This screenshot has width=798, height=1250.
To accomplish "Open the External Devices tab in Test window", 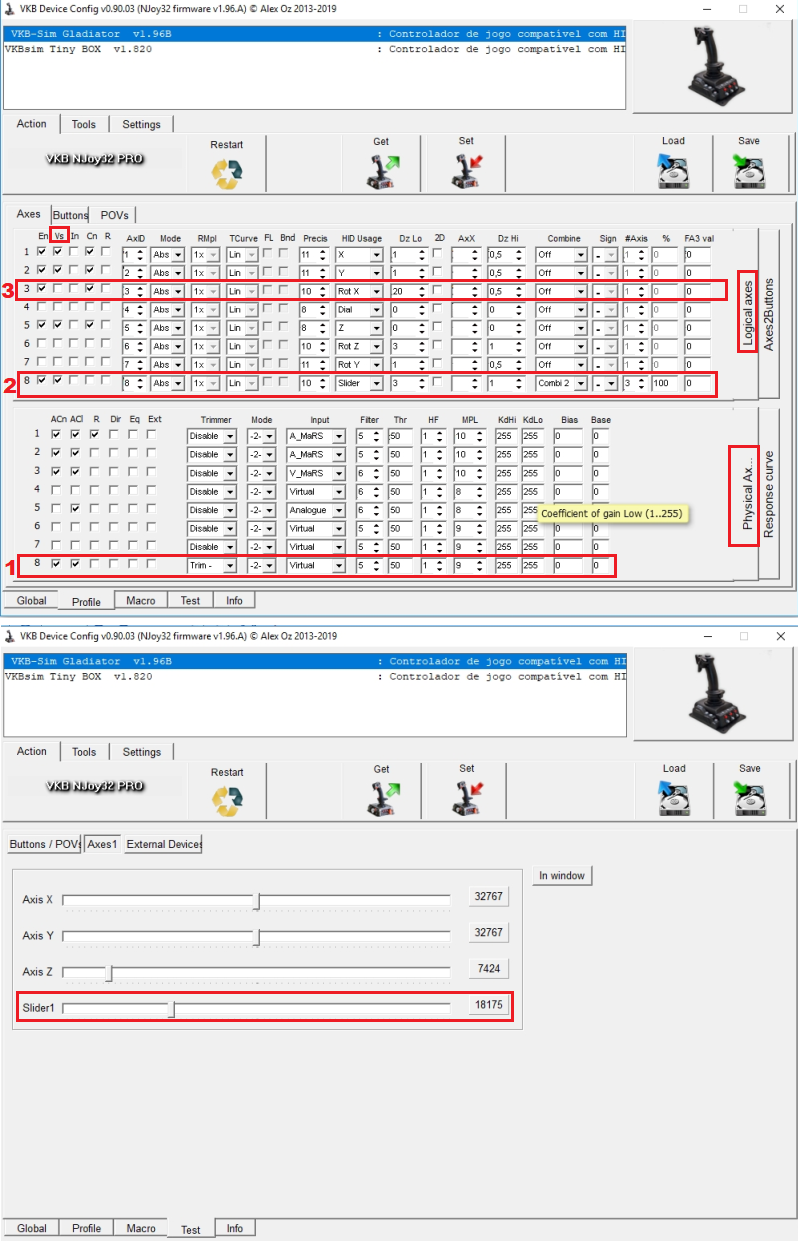I will pos(163,844).
